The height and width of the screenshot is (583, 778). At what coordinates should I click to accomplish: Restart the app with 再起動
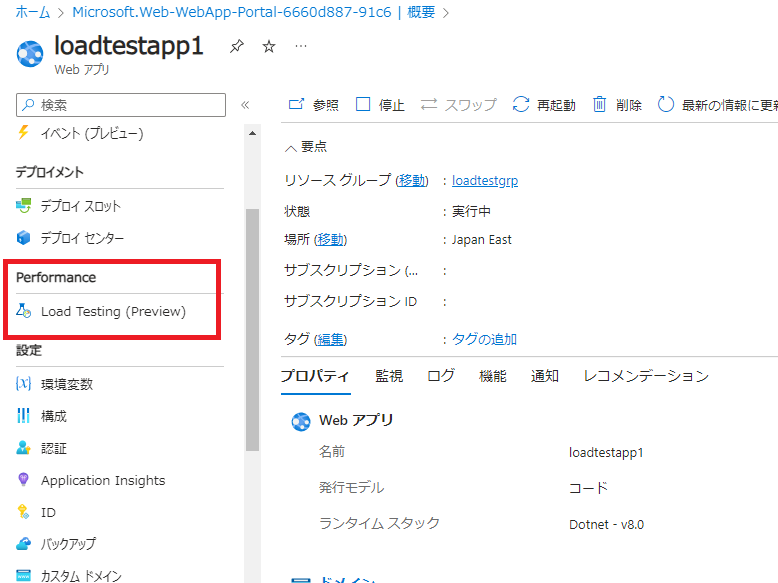coord(544,105)
